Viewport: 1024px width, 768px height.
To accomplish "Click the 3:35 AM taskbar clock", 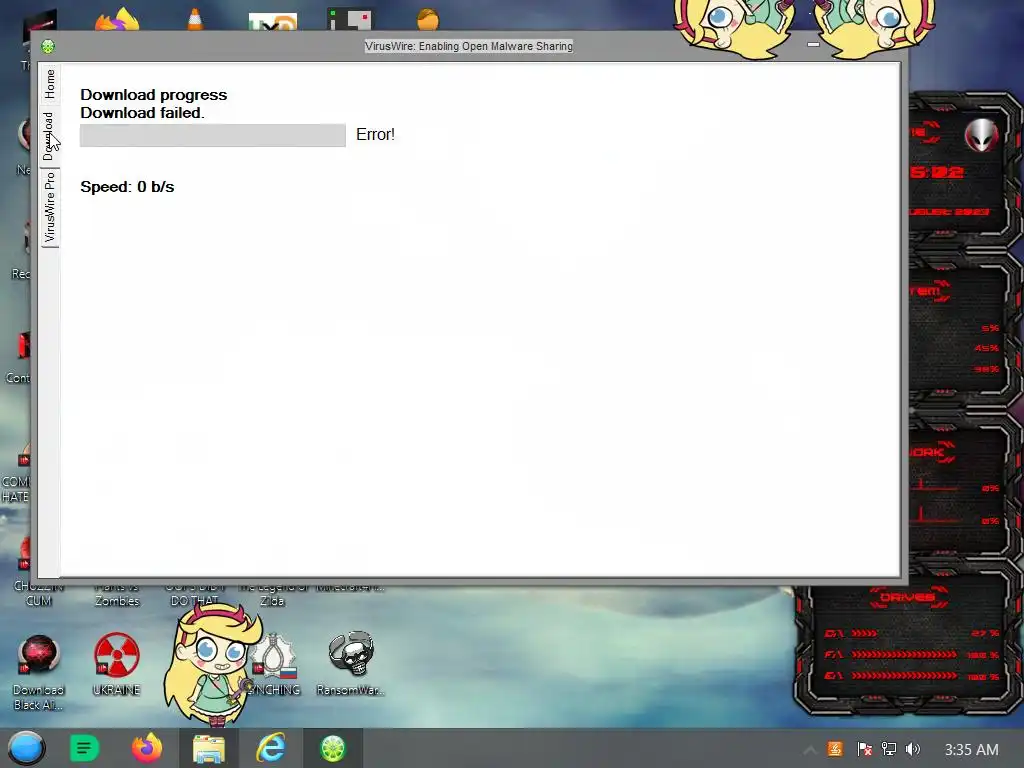I will pos(971,750).
